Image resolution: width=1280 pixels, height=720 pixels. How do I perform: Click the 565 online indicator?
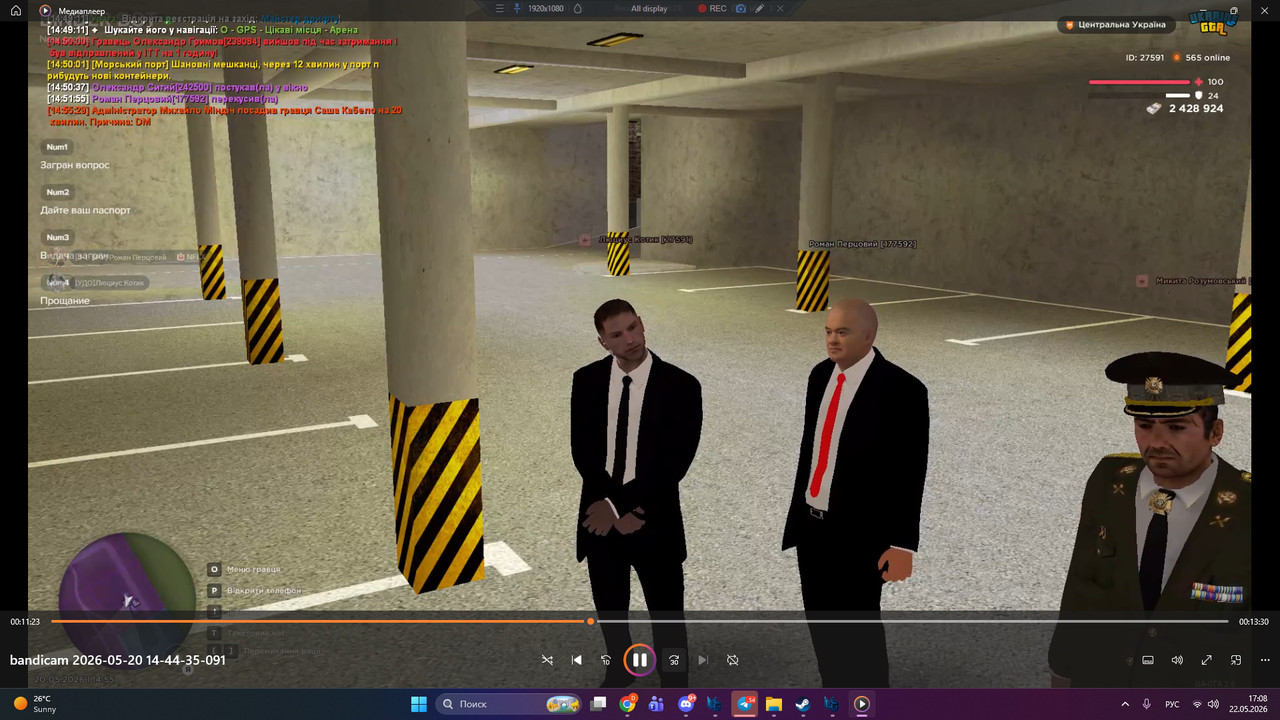click(1202, 58)
